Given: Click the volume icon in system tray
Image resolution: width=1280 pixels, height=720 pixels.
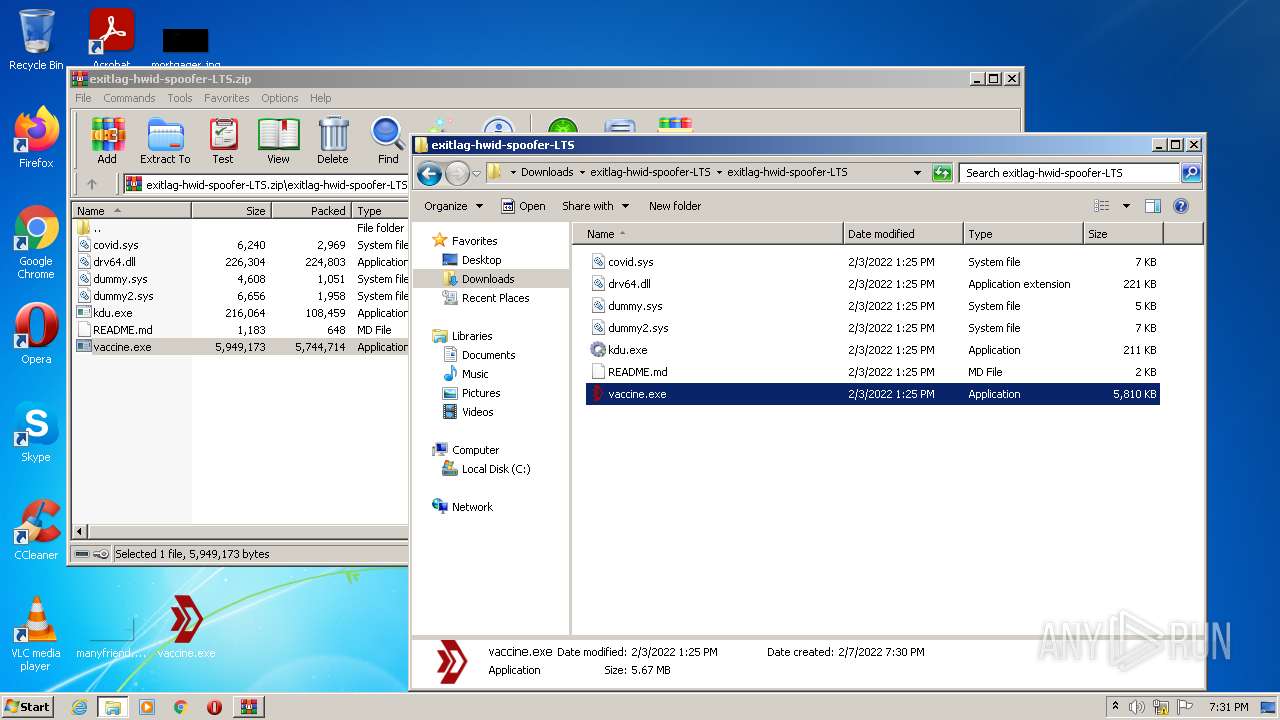Looking at the screenshot, I should tap(1136, 707).
